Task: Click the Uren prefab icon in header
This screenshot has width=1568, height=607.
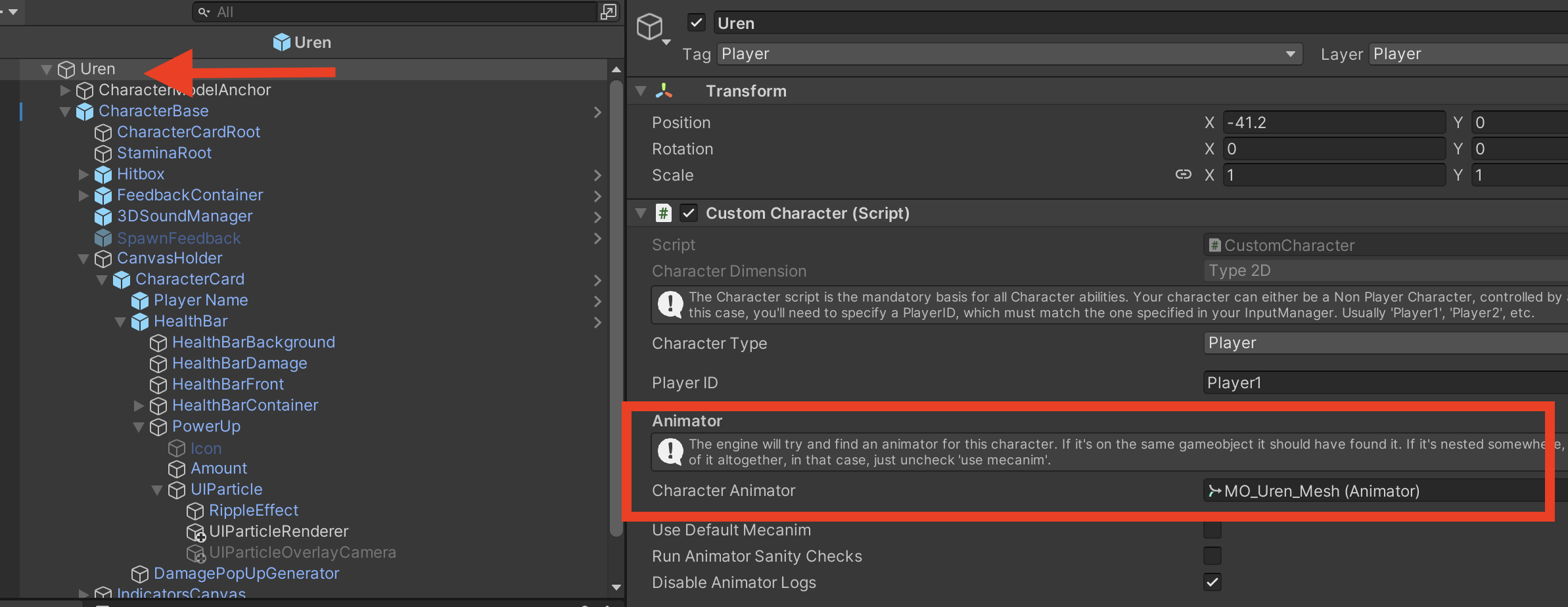Action: (x=281, y=43)
